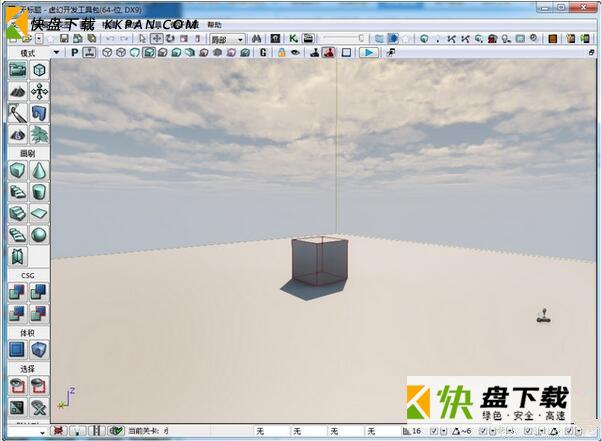
Task: Toggle the realtime viewport joystick button
Action: [89, 52]
